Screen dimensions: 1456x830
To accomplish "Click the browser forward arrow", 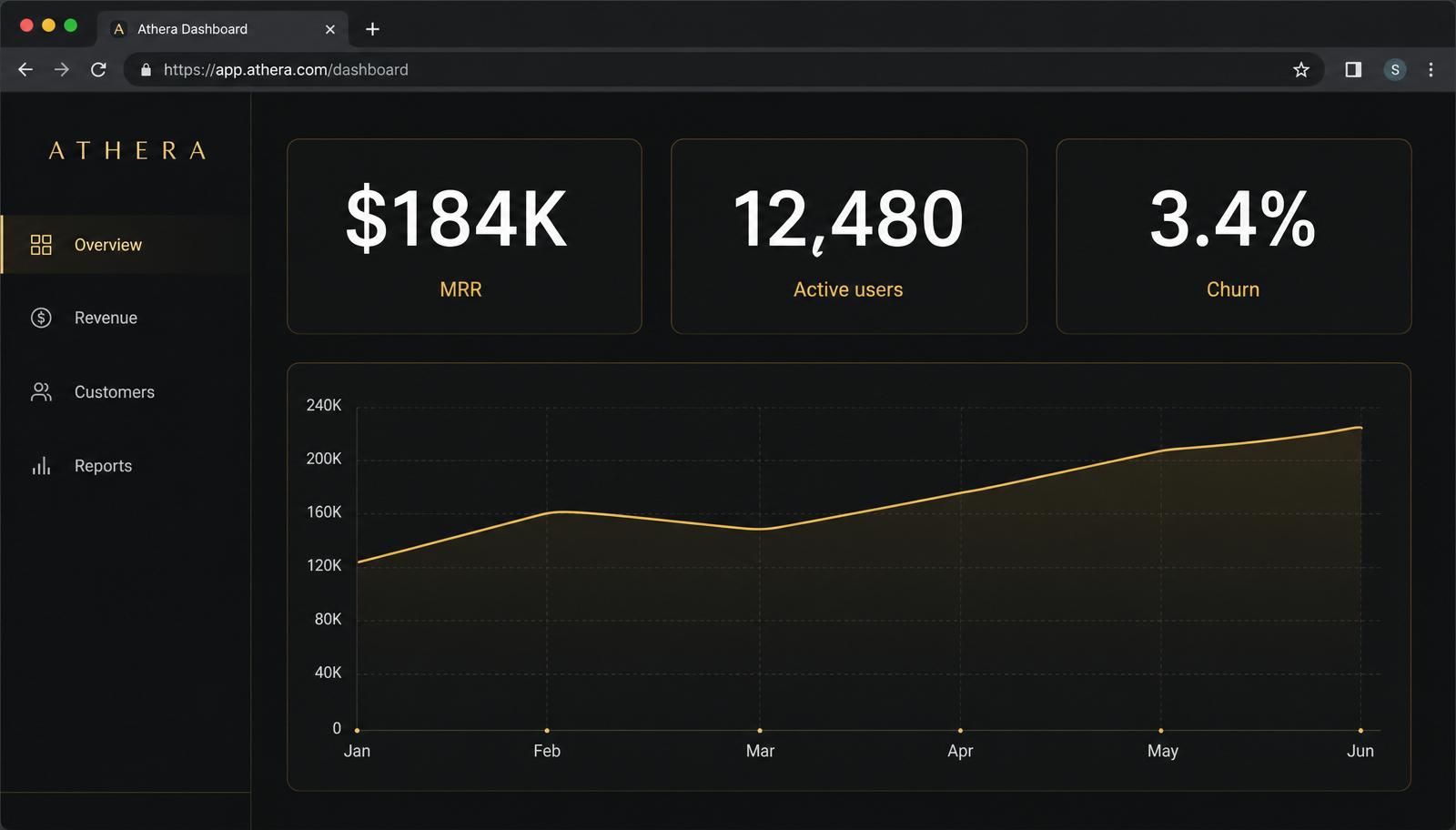I will [62, 70].
